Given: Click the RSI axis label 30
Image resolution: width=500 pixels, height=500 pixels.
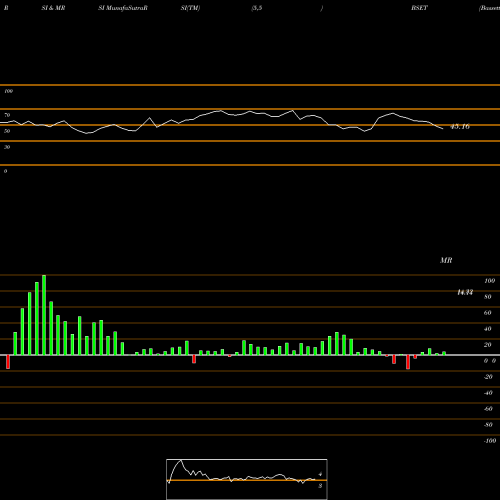Looking at the screenshot, I should click(7, 147).
